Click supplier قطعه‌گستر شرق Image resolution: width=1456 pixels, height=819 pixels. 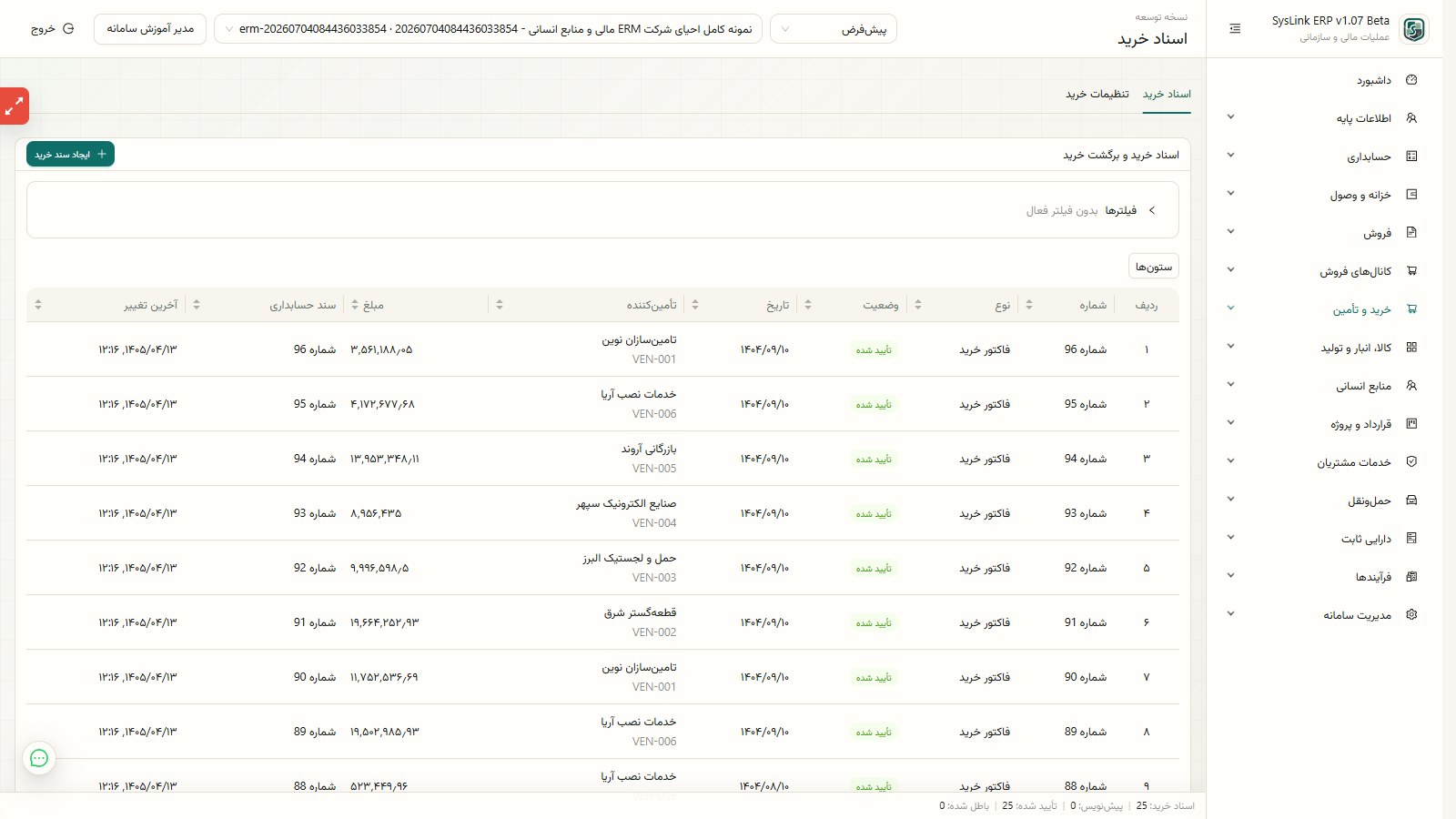pos(641,612)
